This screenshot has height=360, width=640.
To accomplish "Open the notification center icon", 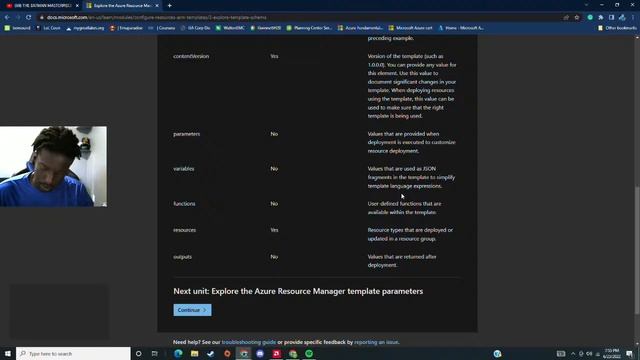I will click(x=629, y=353).
